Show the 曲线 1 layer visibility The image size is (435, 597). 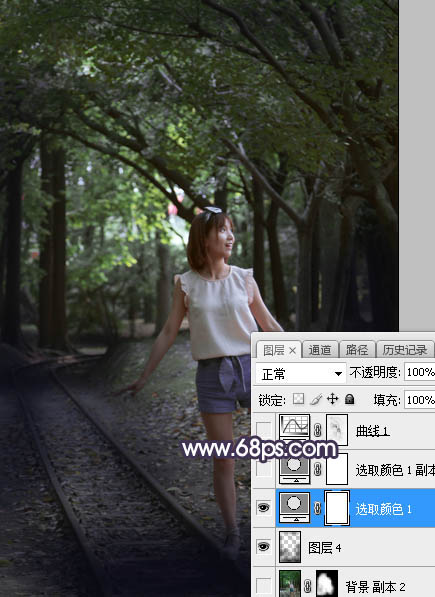[x=263, y=430]
